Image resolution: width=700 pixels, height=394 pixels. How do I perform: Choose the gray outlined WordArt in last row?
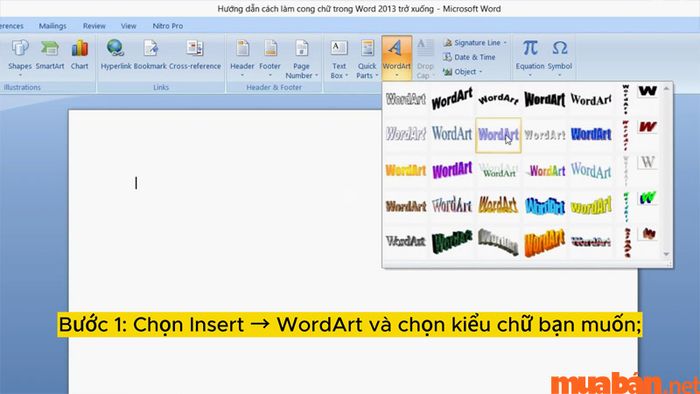[x=405, y=241]
